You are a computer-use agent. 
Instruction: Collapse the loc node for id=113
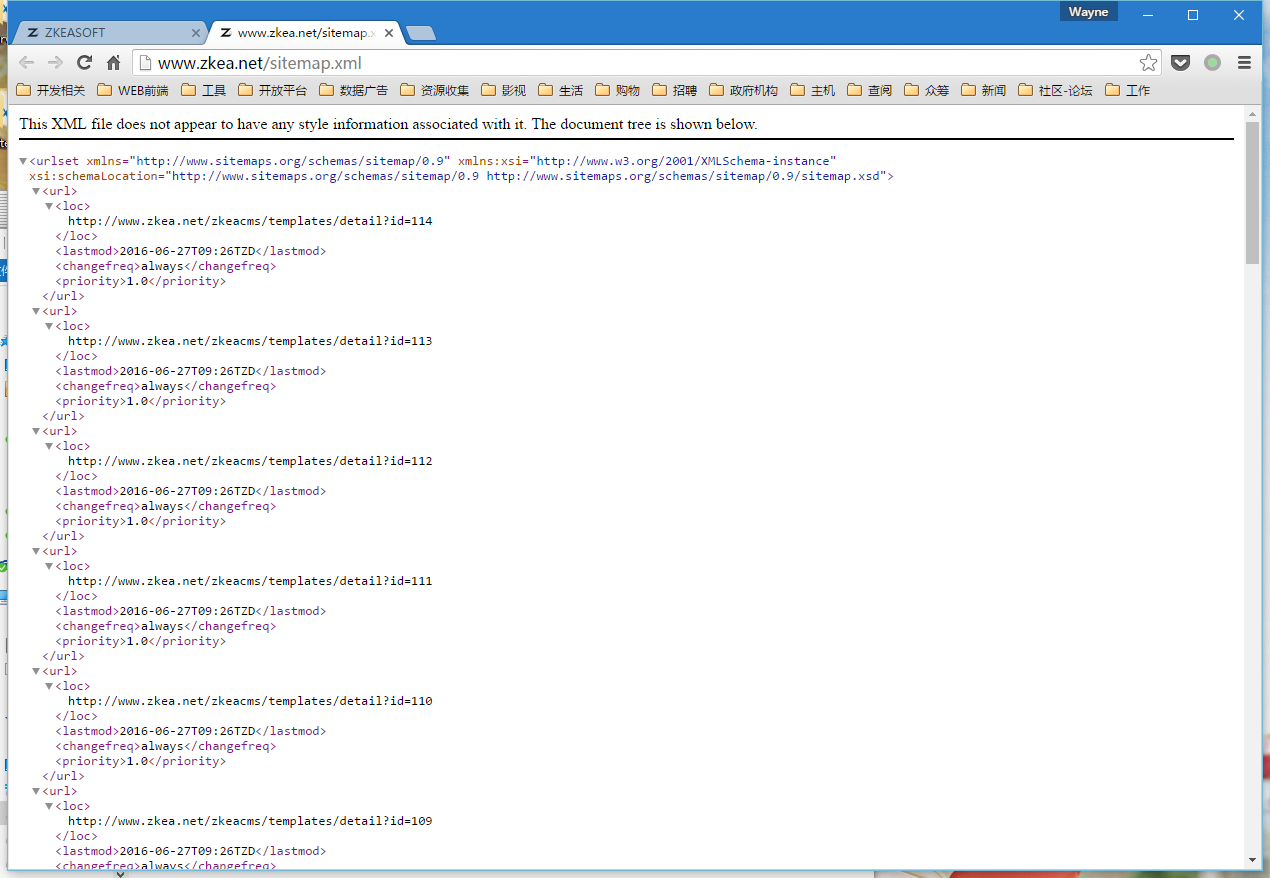pos(49,326)
